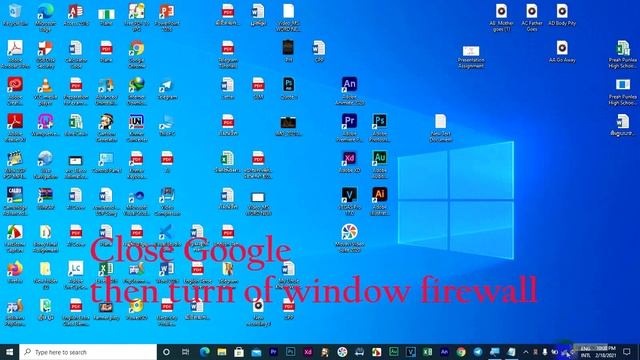Select the New Text Document desktop file
640x360 pixels.
[x=440, y=128]
